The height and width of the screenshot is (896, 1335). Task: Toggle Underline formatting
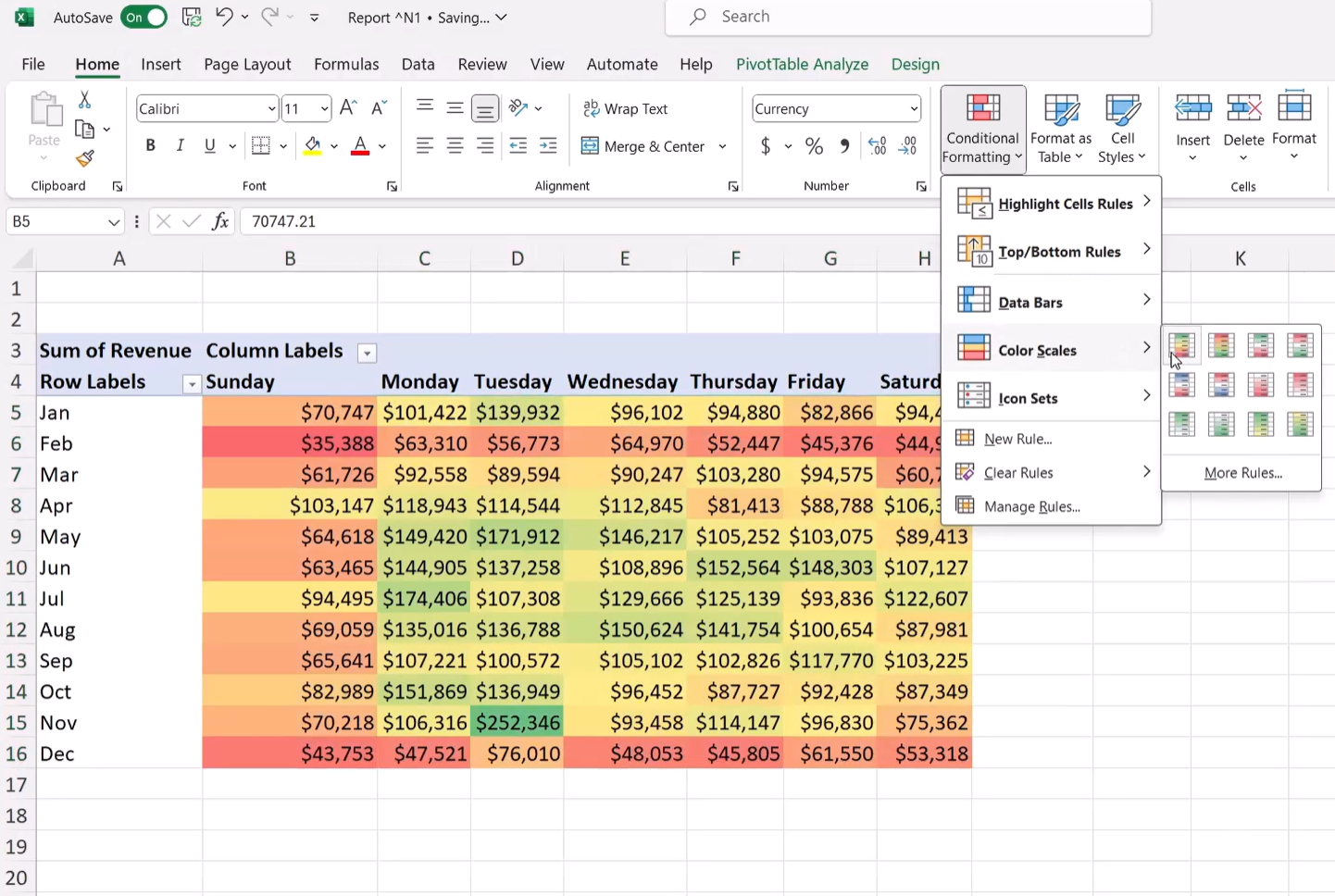pyautogui.click(x=210, y=145)
